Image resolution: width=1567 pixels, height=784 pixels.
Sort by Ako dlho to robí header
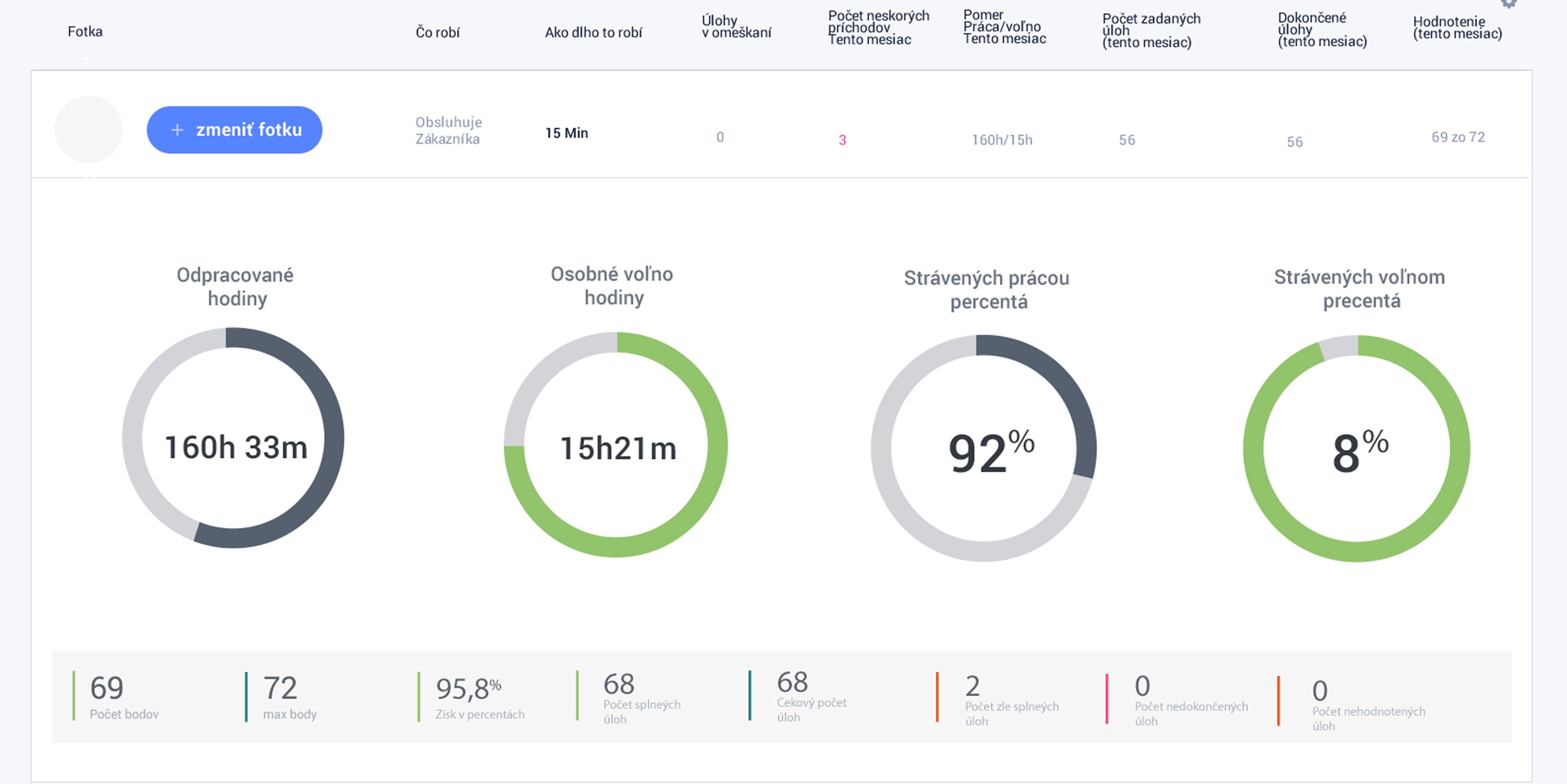point(593,32)
